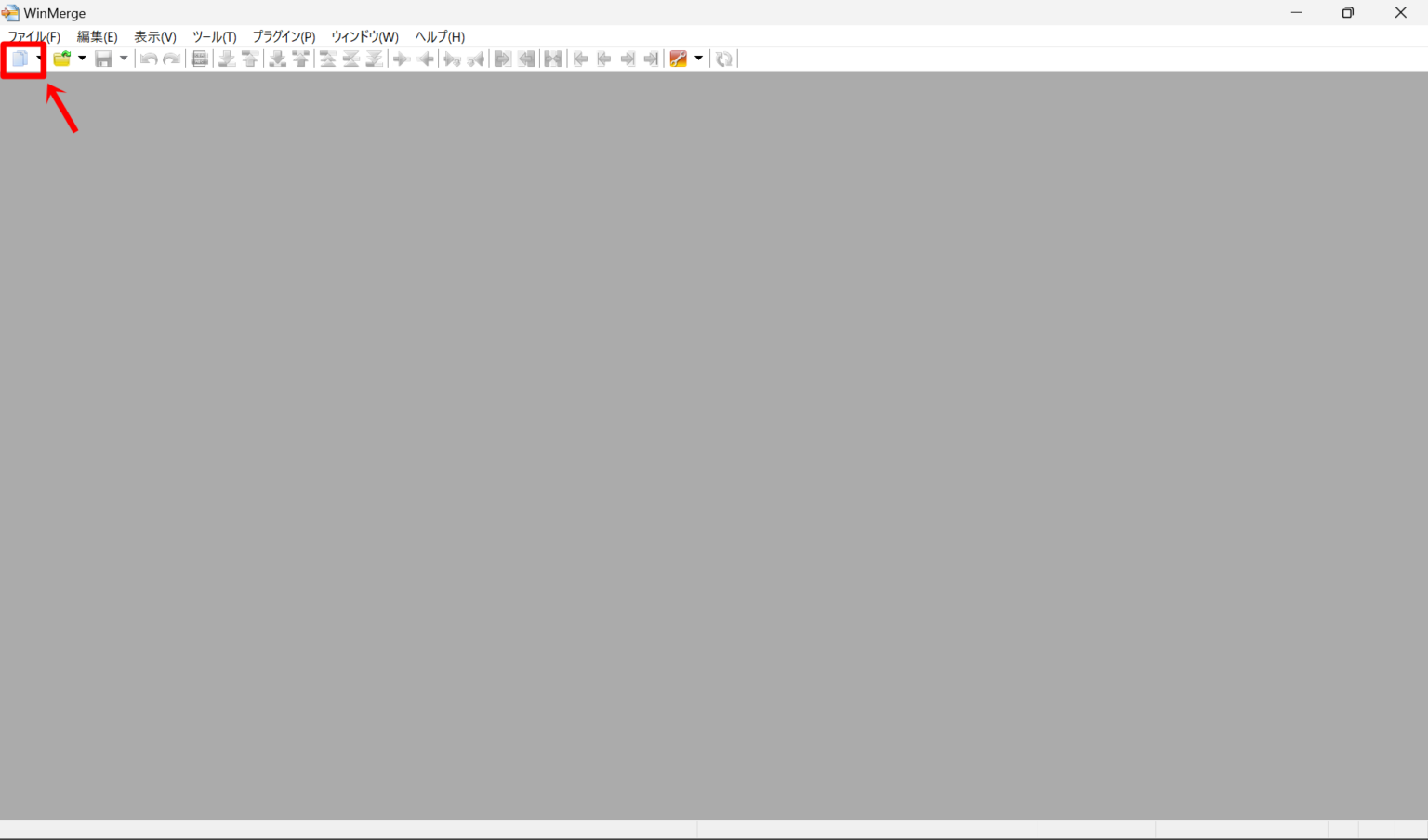Screen dimensions: 1428x840
Task: Click the New document toolbar icon
Action: 19,59
